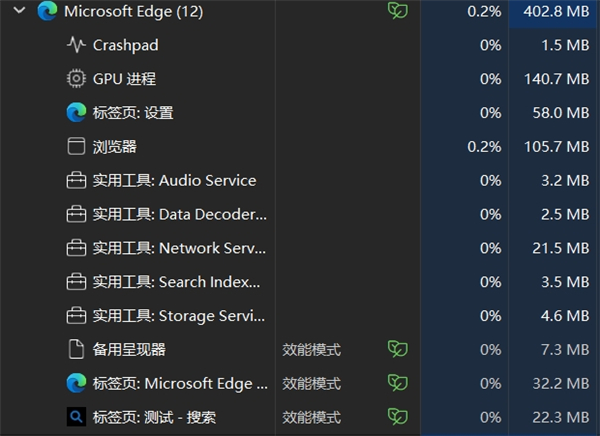Click the Microsoft Edge group icon

pos(47,12)
